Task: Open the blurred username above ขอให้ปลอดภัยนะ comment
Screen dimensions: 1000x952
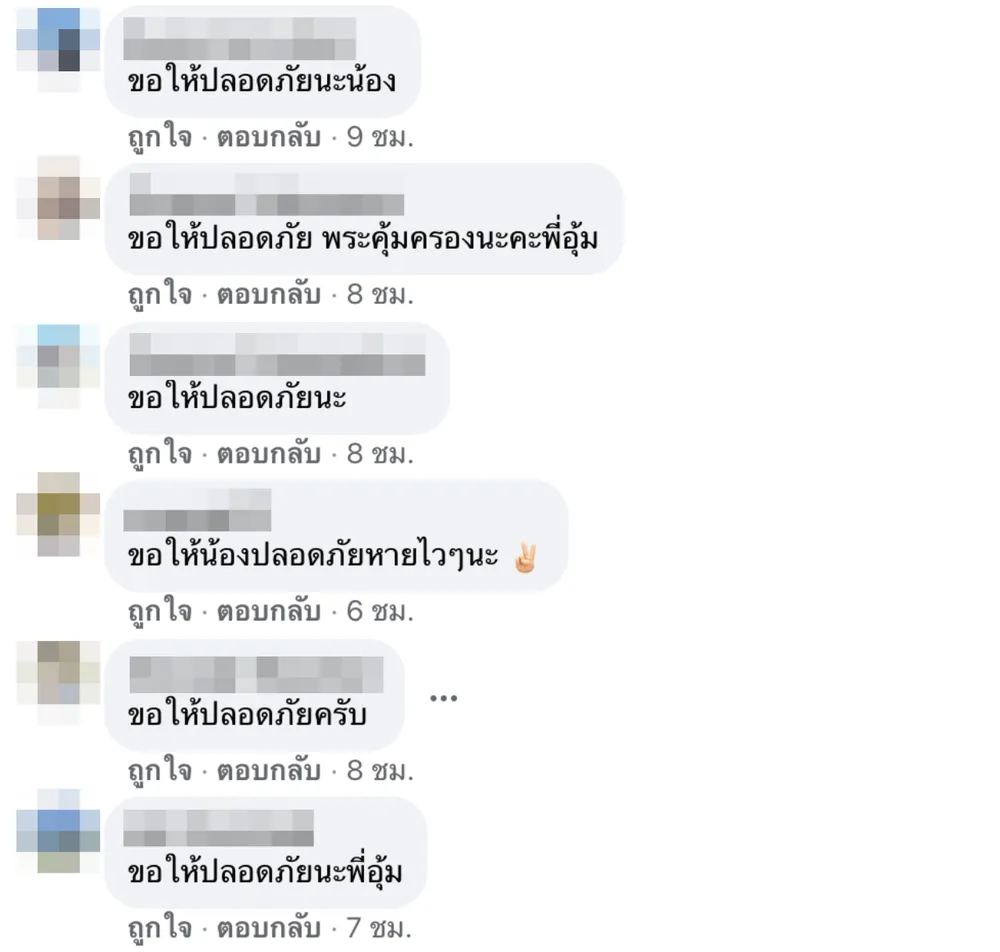Action: pos(277,355)
